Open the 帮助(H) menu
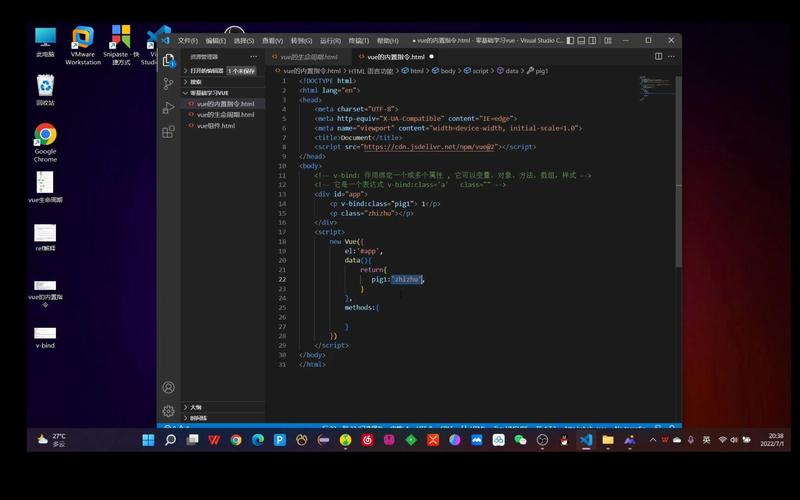The height and width of the screenshot is (500, 800). (388, 41)
